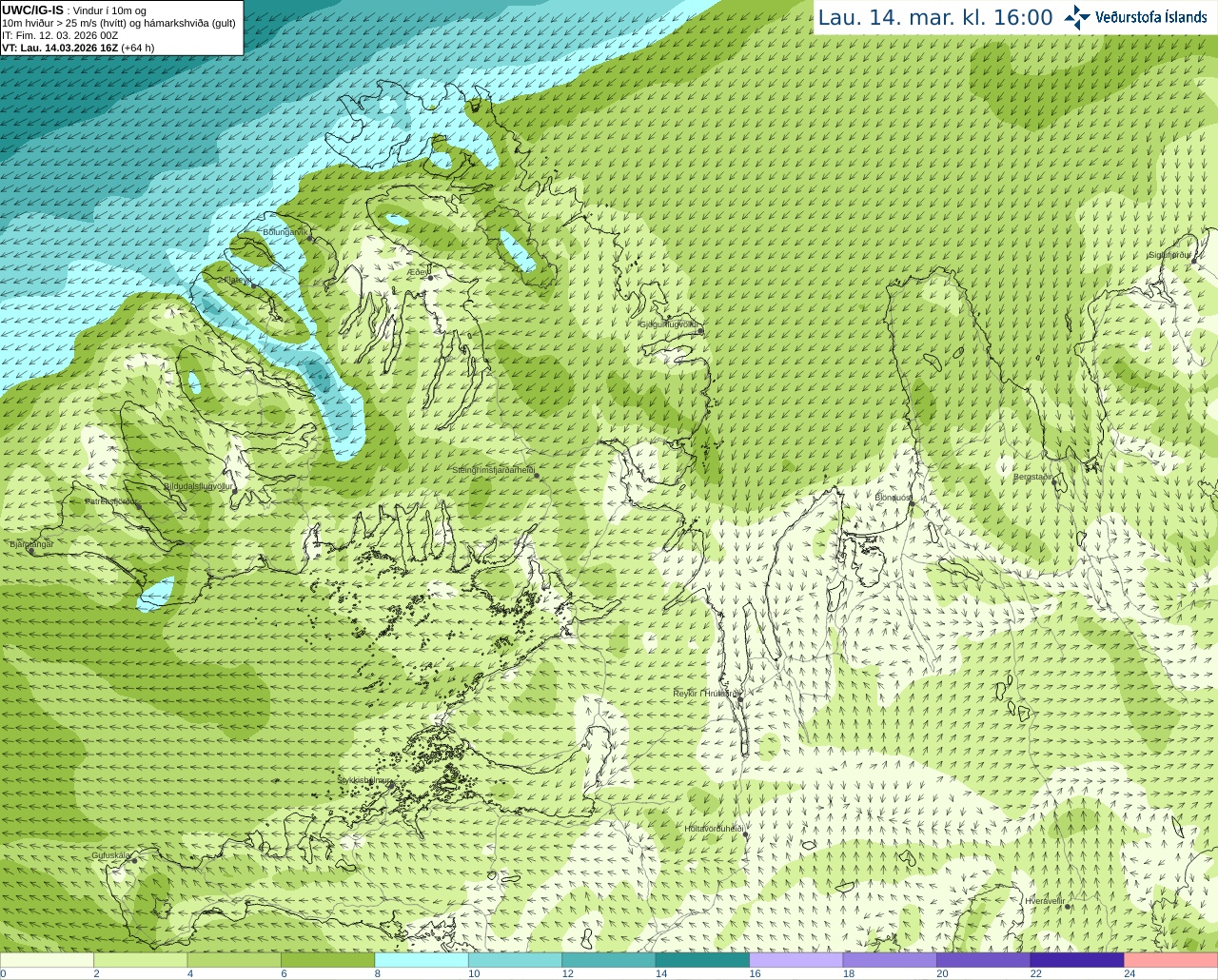Click the legend scale value 16
This screenshot has height=980, width=1218.
(x=755, y=973)
